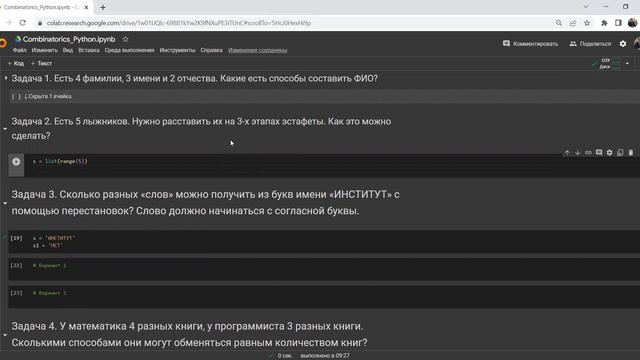Open the Инструменты menu
Screen dimensions: 640x360
click(x=177, y=50)
